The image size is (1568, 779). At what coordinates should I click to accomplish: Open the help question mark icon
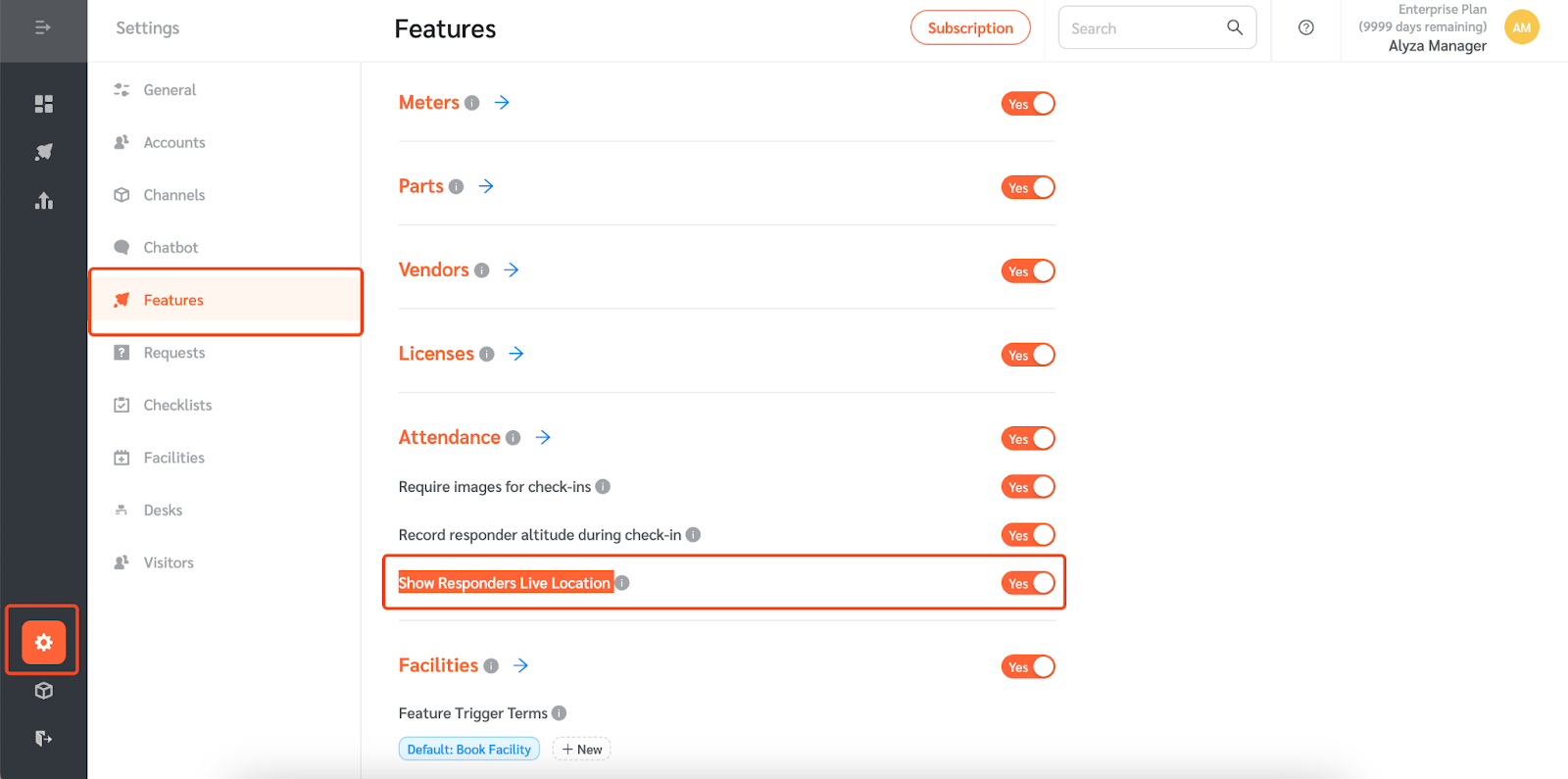[1305, 27]
